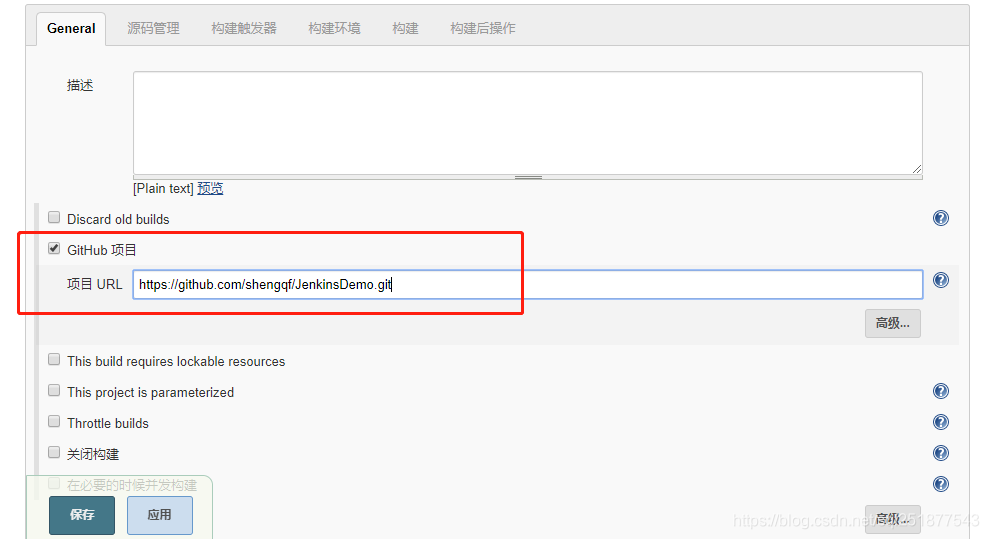Open help for Discard old builds

pyautogui.click(x=940, y=218)
